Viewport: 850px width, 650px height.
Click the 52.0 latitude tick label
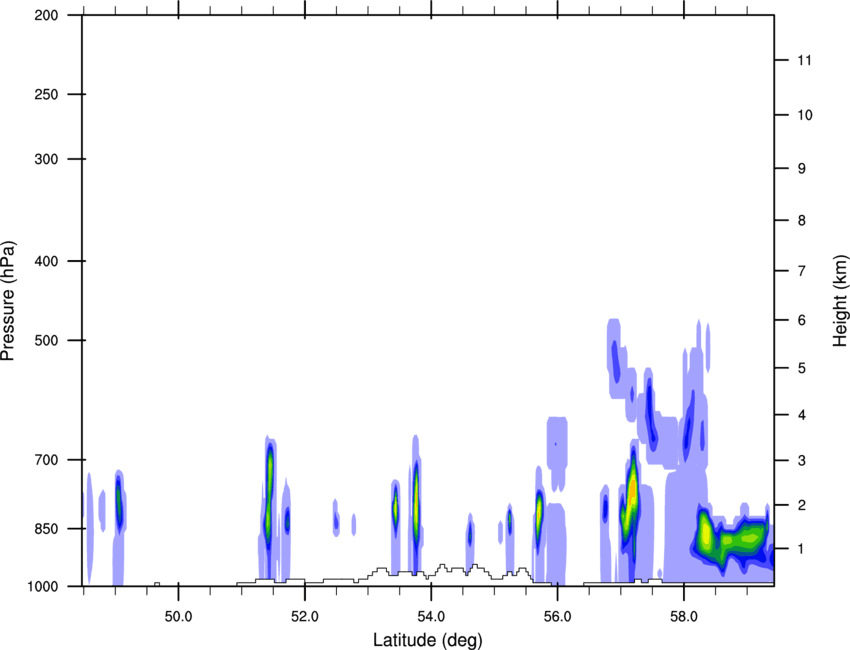(305, 616)
